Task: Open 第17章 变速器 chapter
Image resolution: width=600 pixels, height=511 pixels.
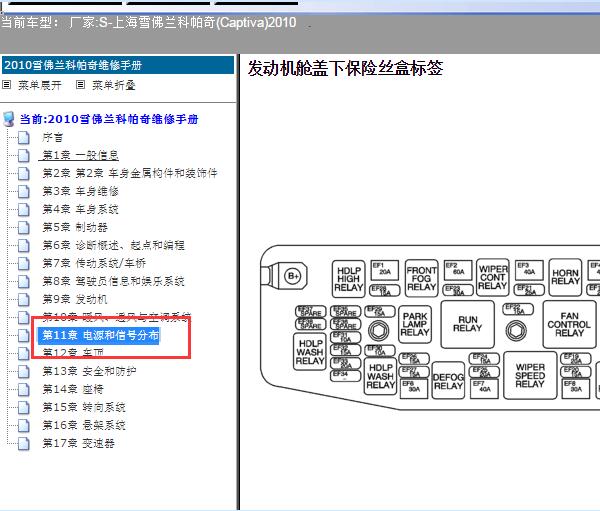Action: coord(78,443)
